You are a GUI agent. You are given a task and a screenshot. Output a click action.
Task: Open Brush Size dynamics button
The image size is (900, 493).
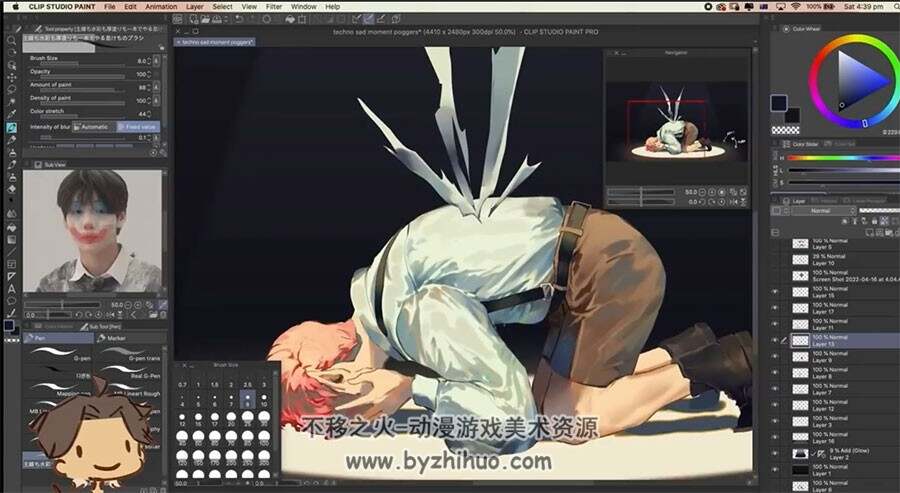tap(157, 61)
